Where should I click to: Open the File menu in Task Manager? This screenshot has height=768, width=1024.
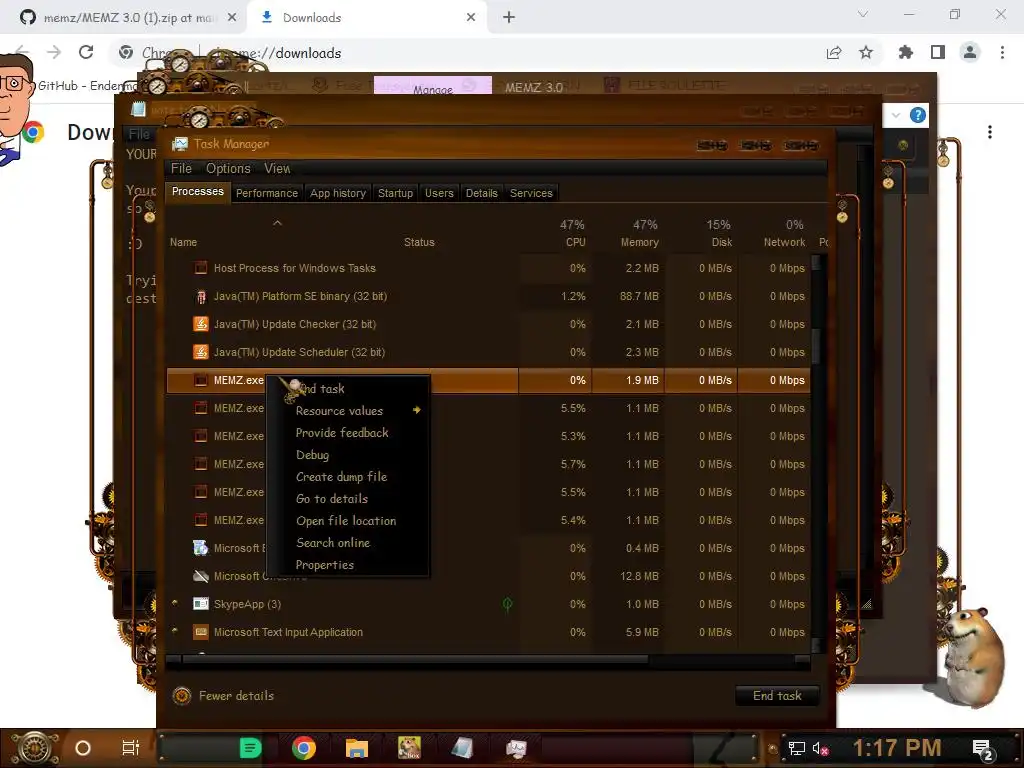pos(181,168)
